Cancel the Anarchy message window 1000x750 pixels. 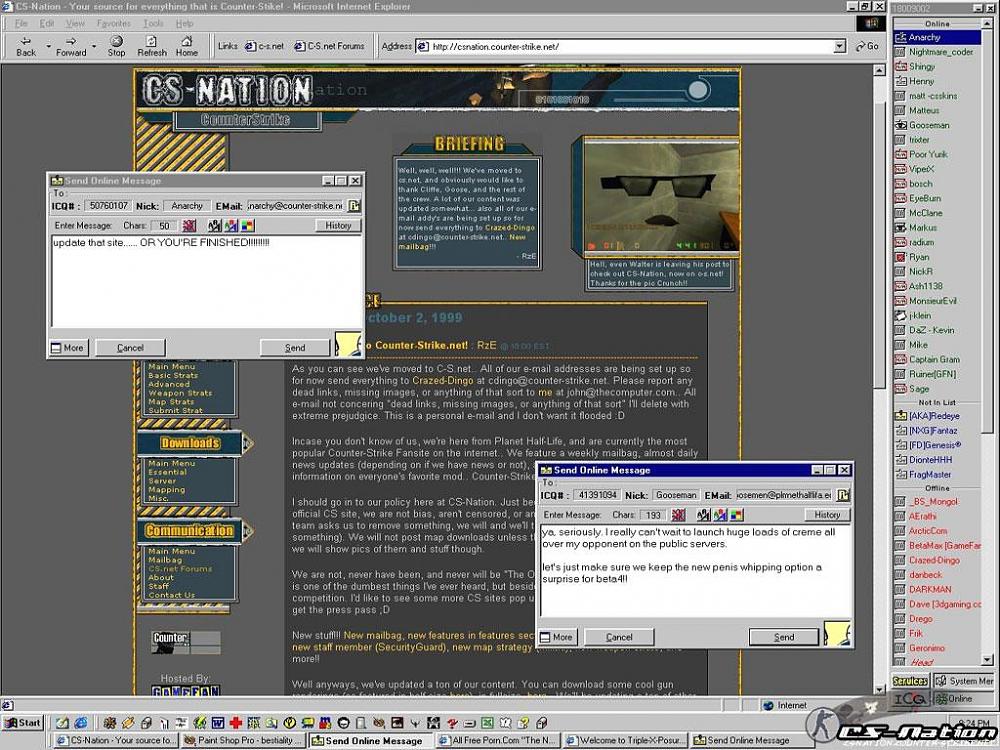point(130,348)
